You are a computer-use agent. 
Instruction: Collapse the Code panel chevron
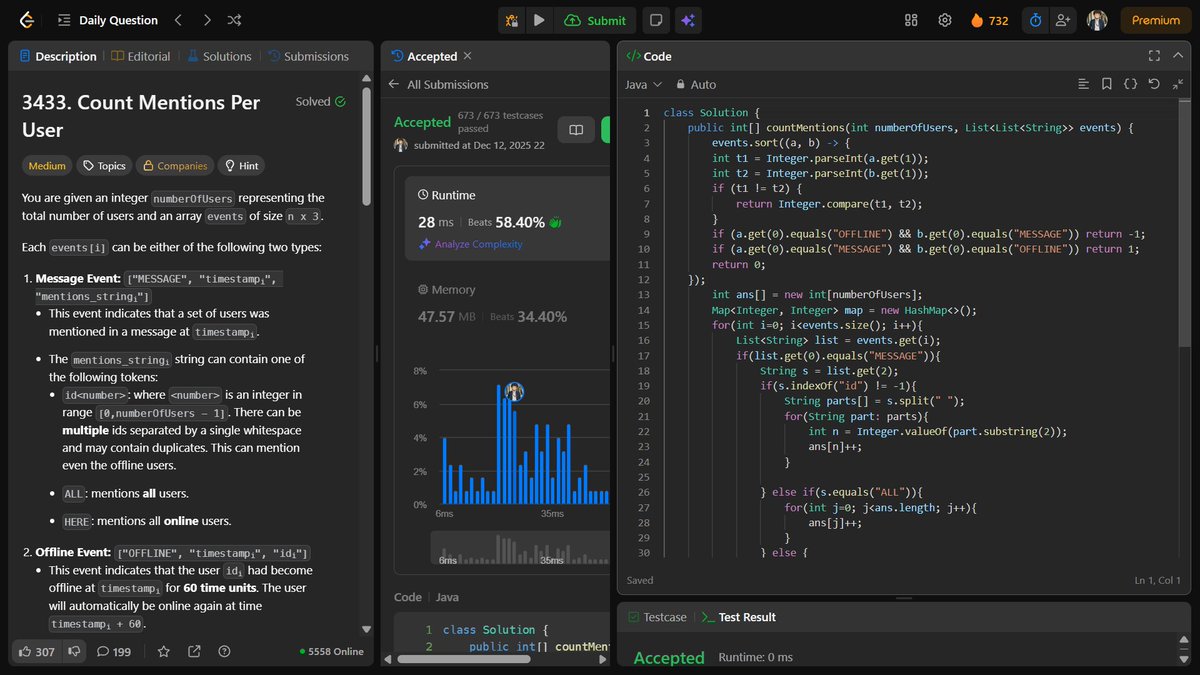(x=1178, y=56)
